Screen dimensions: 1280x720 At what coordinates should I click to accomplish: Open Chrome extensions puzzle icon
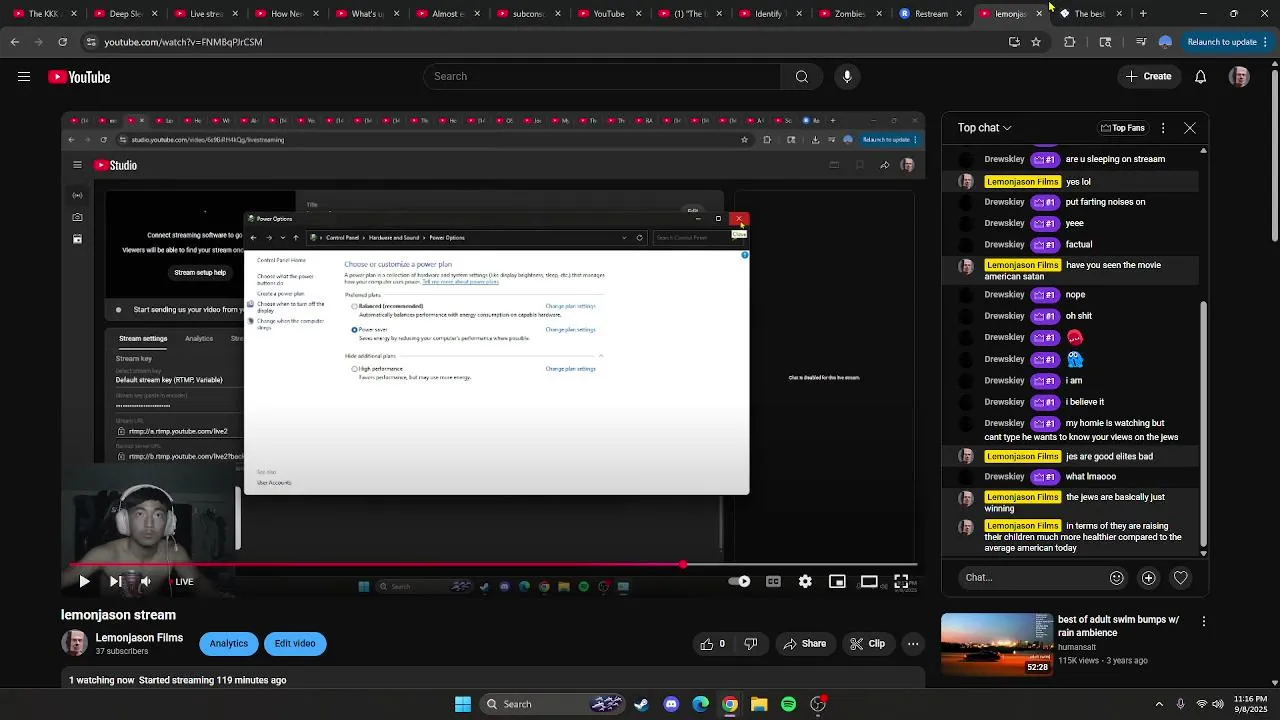pos(1069,42)
